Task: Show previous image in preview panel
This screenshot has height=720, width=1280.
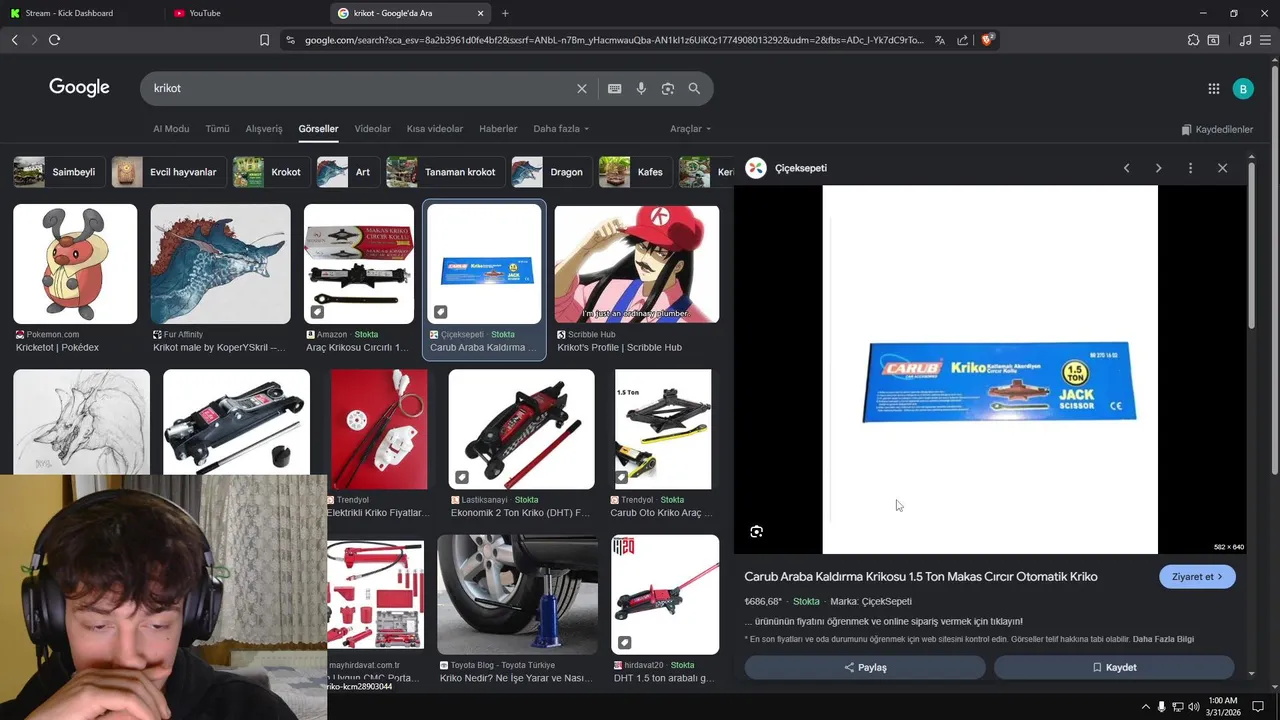Action: coord(1127,168)
